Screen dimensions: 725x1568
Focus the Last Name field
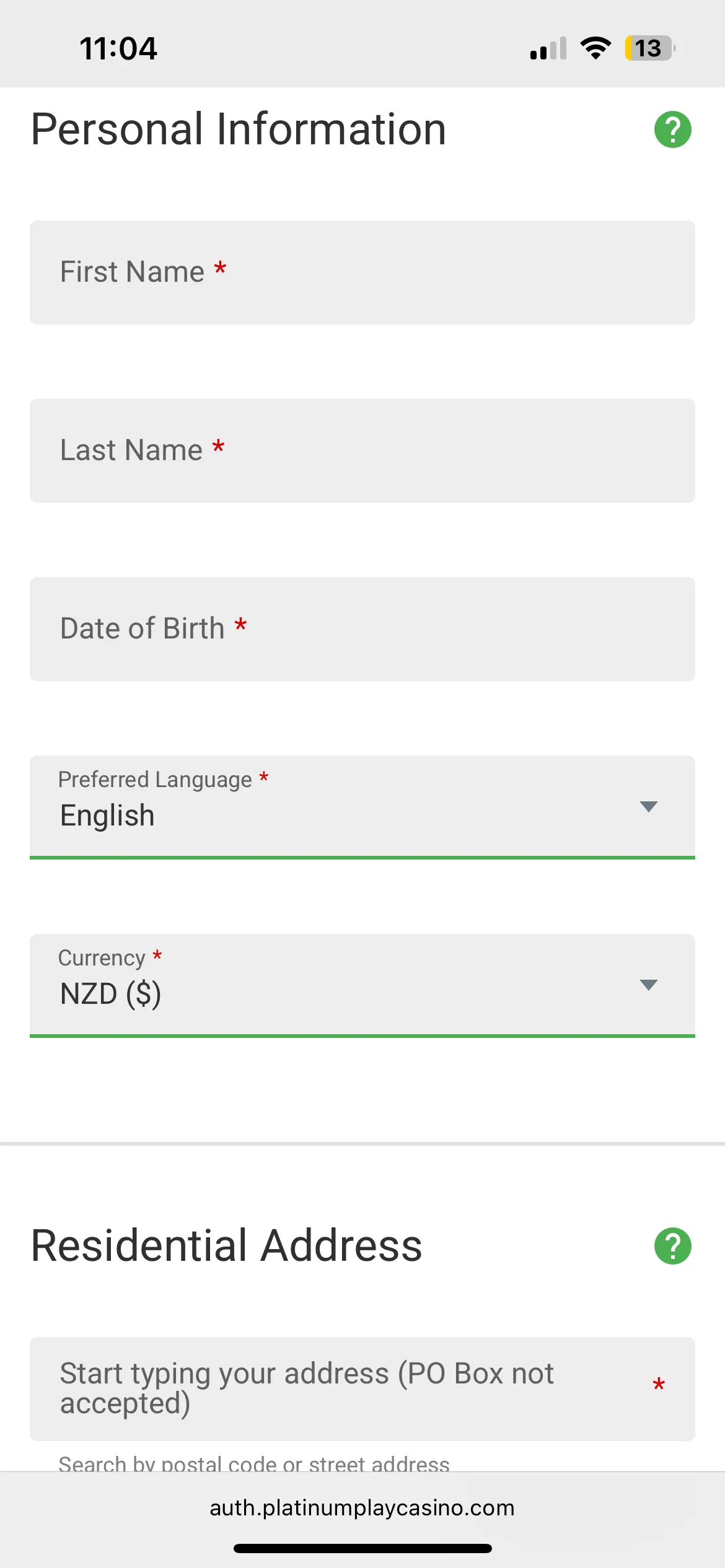pos(362,451)
